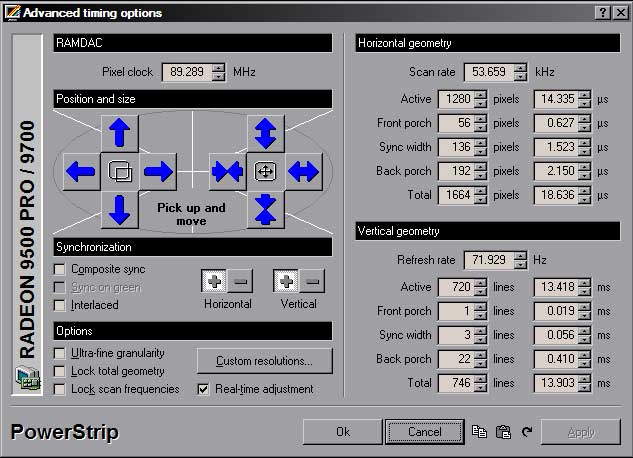The image size is (633, 458).
Task: Check Lock scan frequencies
Action: (x=59, y=389)
